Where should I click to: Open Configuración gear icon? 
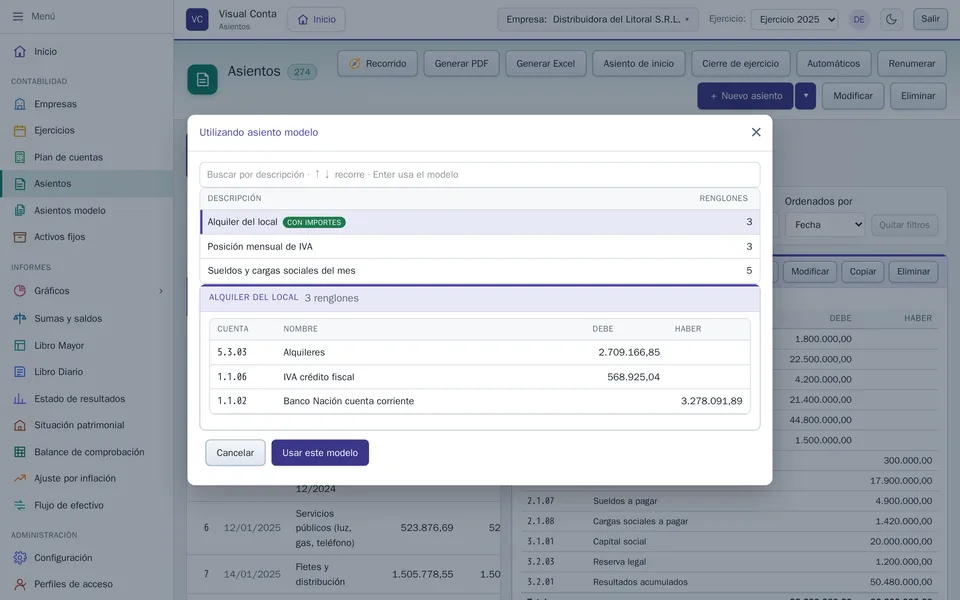(x=20, y=558)
